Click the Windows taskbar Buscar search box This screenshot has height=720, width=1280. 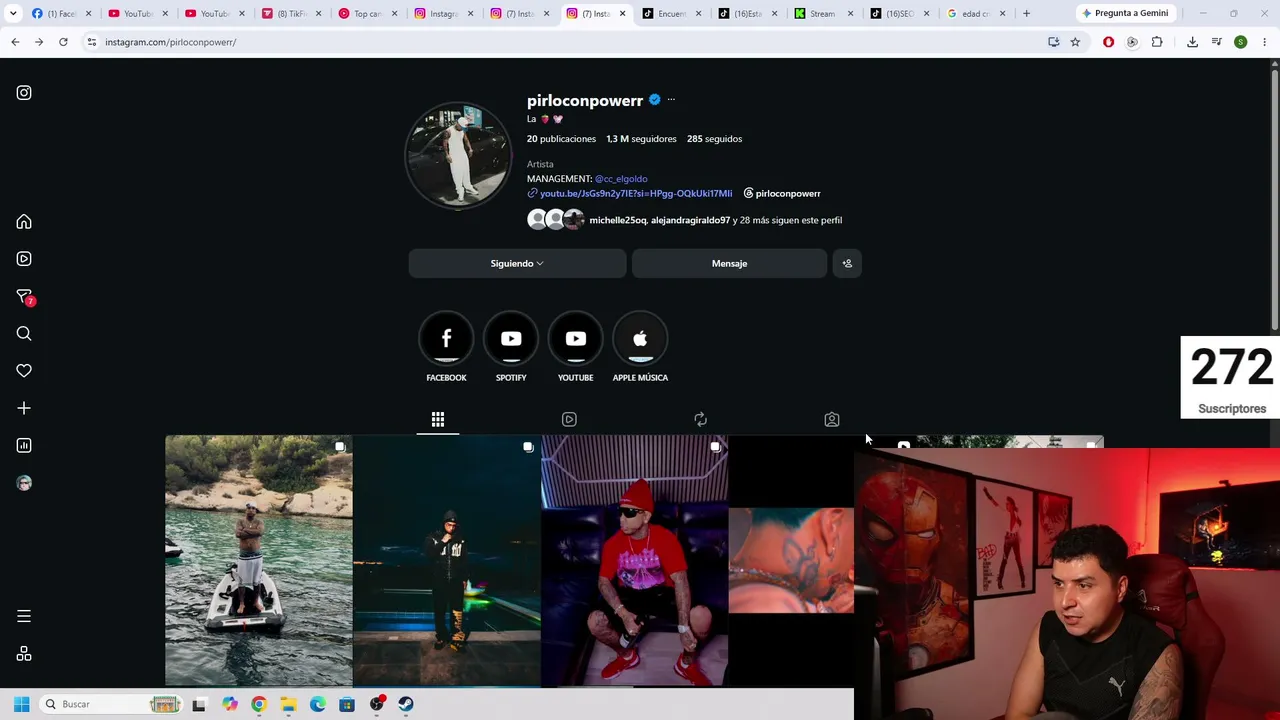(x=111, y=704)
